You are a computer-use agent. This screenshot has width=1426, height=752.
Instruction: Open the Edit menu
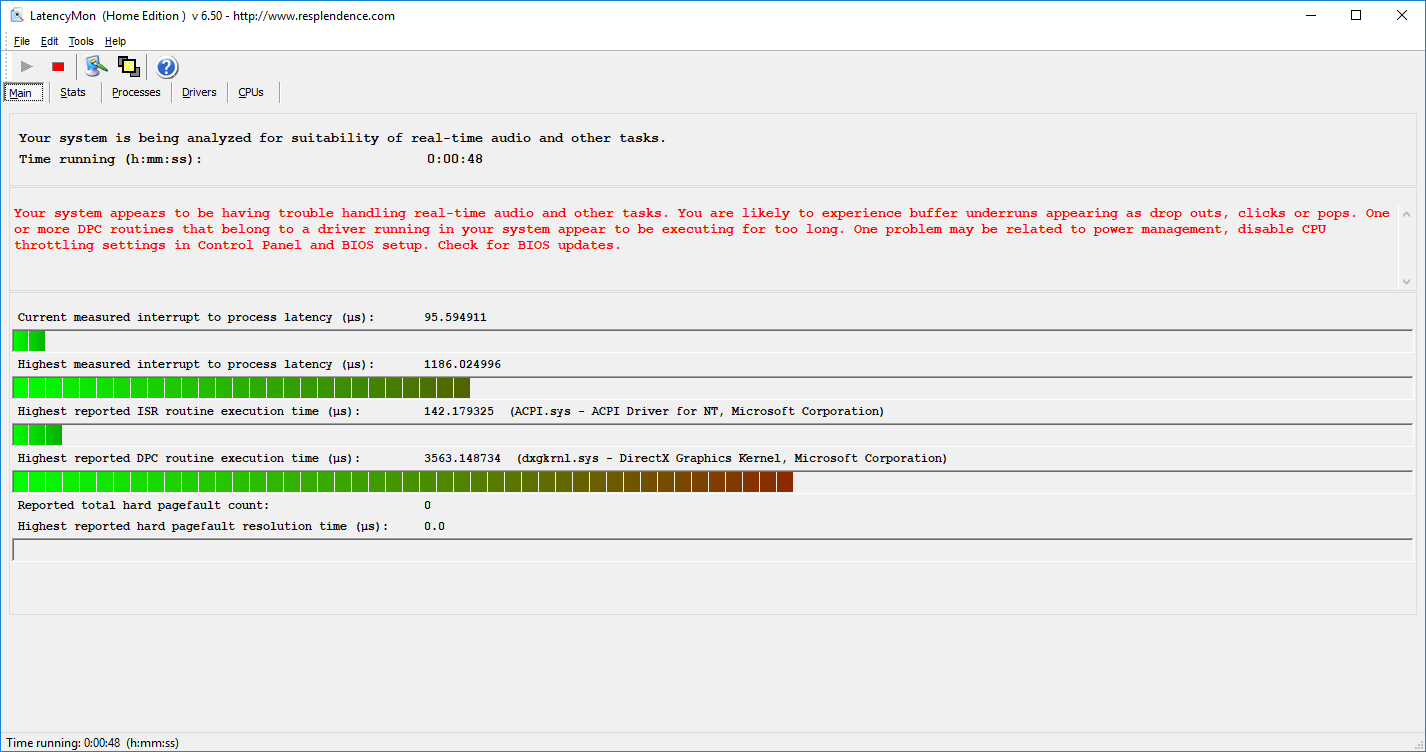pyautogui.click(x=50, y=41)
